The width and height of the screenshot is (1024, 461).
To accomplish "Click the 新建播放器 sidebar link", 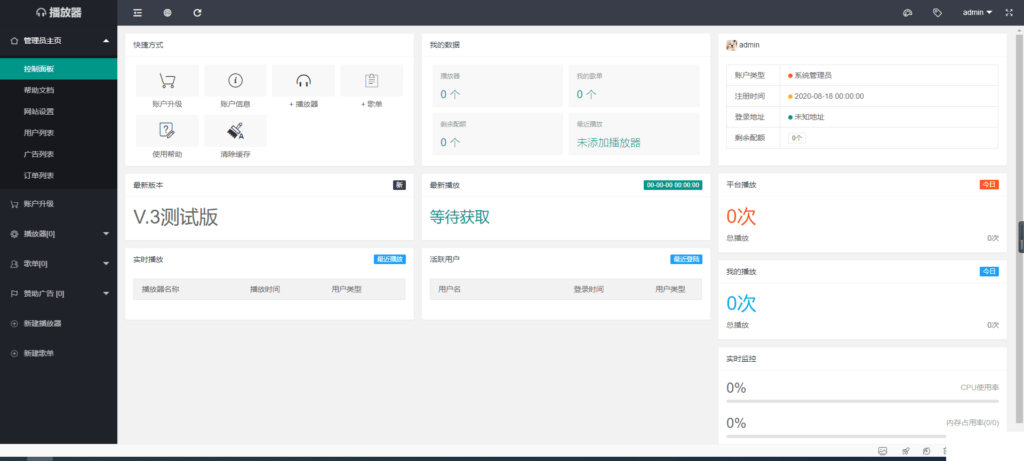I will pyautogui.click(x=43, y=324).
